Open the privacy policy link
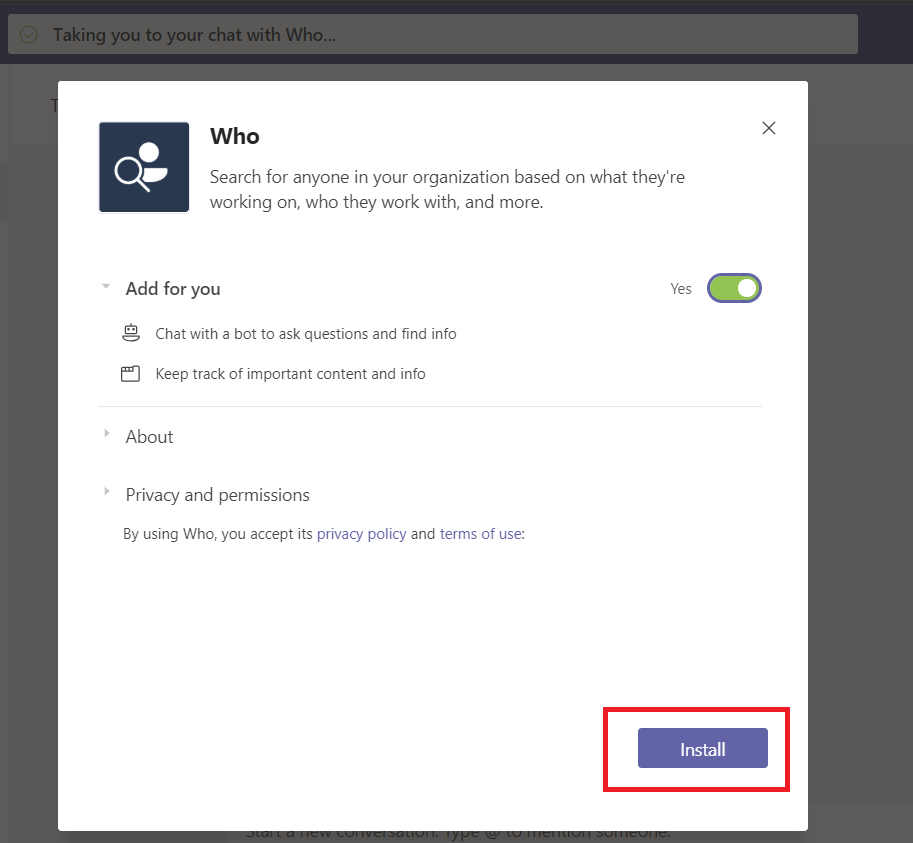Image resolution: width=913 pixels, height=843 pixels. (x=362, y=534)
